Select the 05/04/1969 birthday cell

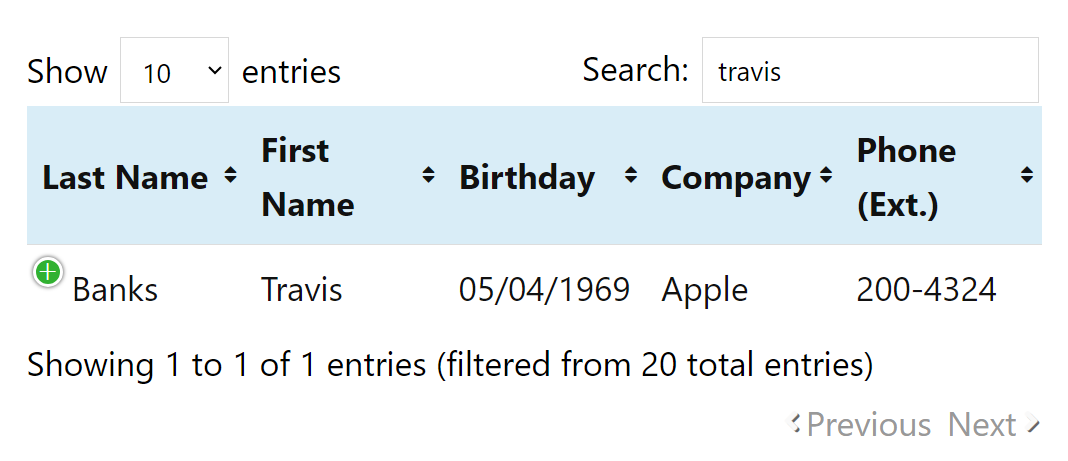point(544,289)
